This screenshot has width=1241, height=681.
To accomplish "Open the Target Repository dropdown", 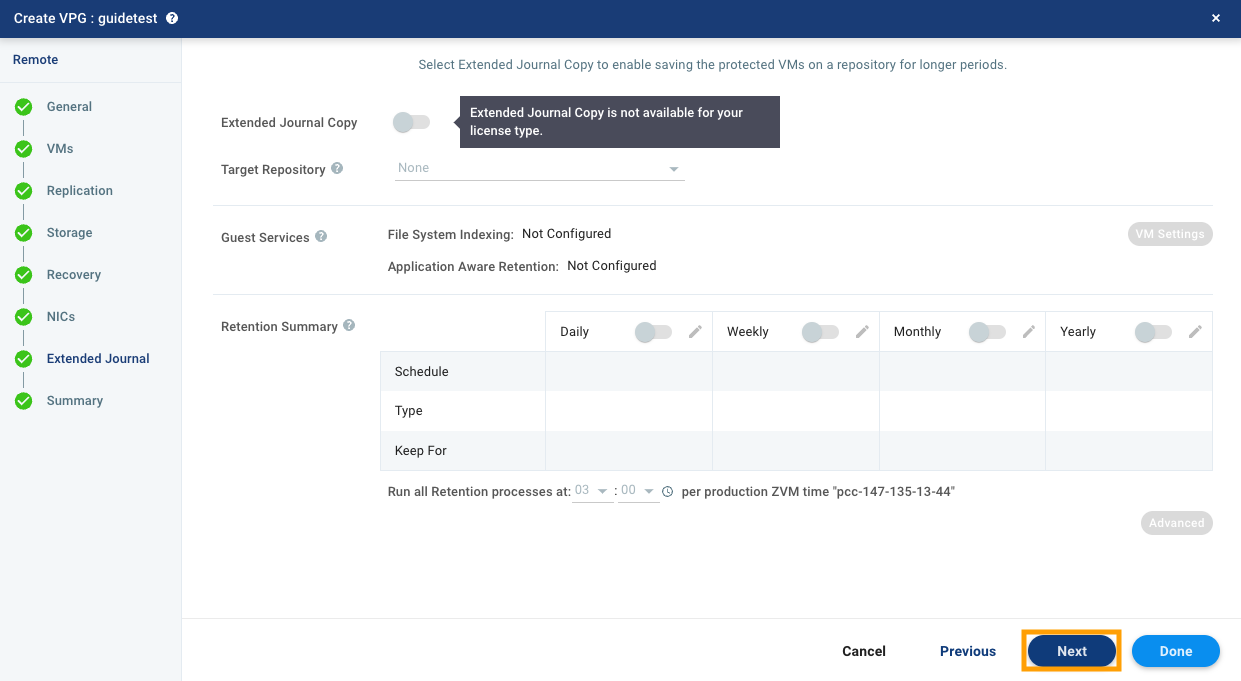I will tap(540, 168).
